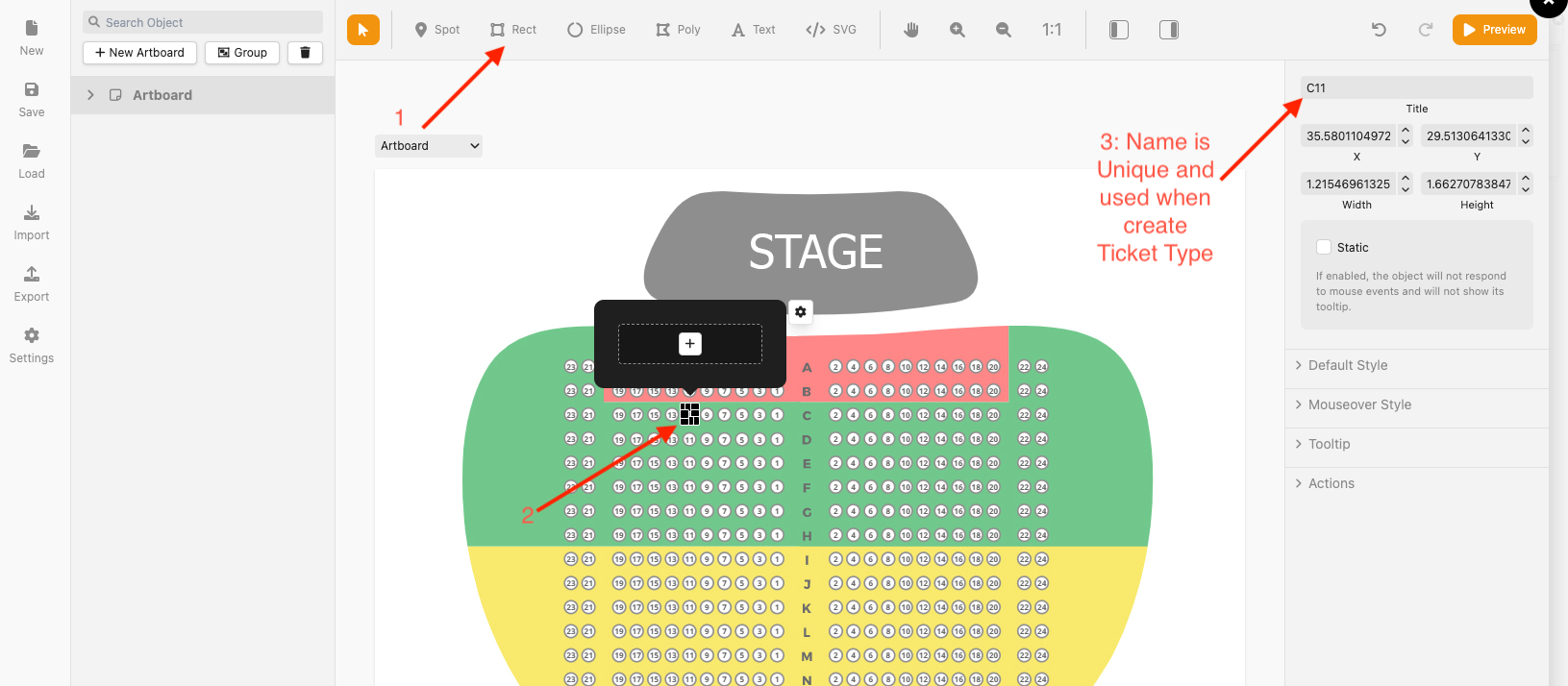
Task: Choose the SVG tool
Action: (x=832, y=30)
